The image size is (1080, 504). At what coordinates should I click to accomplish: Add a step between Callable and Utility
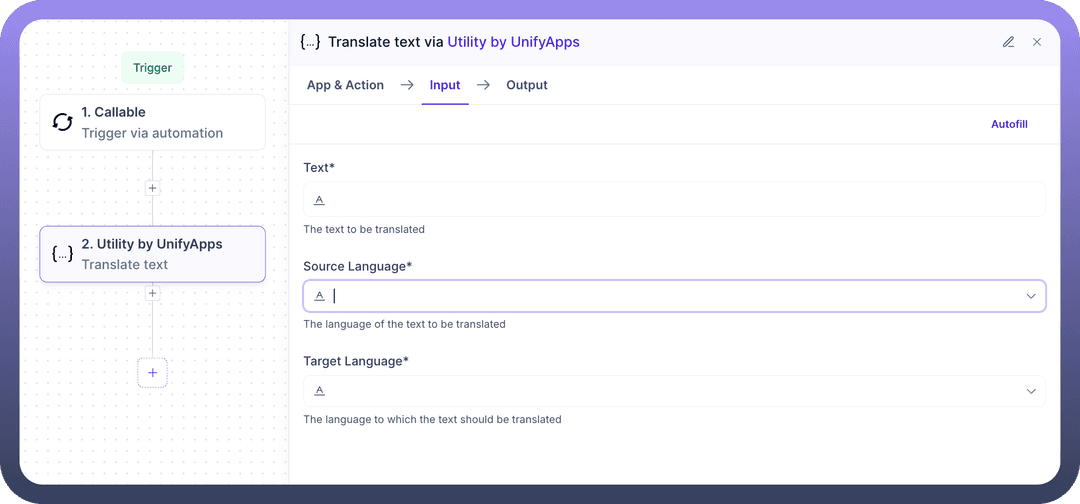click(152, 188)
